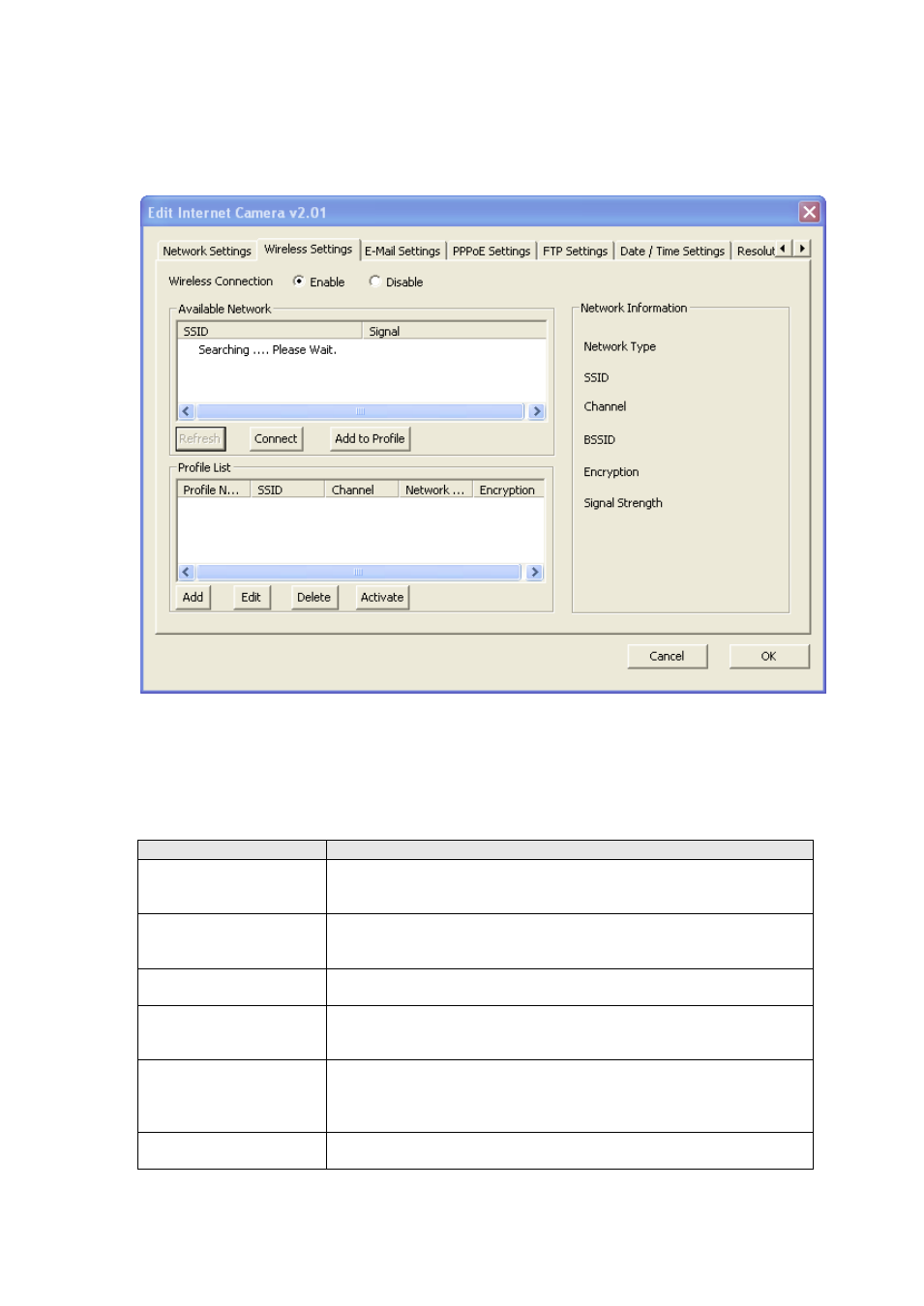Click left arrow of Available Network scrollbar
This screenshot has width=924, height=1306.
click(187, 412)
